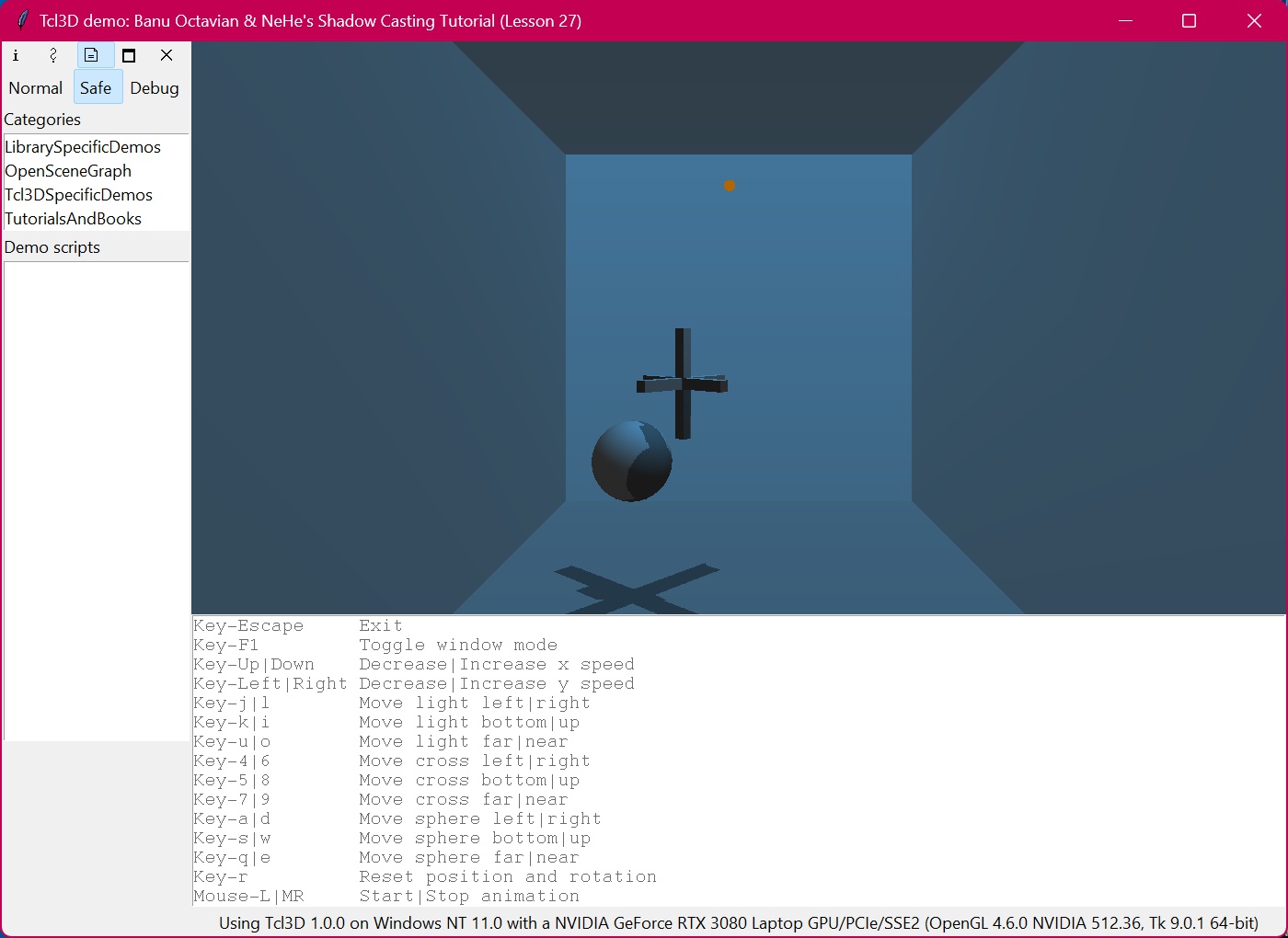Click the info 'i' toolbar icon
This screenshot has height=938, width=1288.
pyautogui.click(x=16, y=55)
